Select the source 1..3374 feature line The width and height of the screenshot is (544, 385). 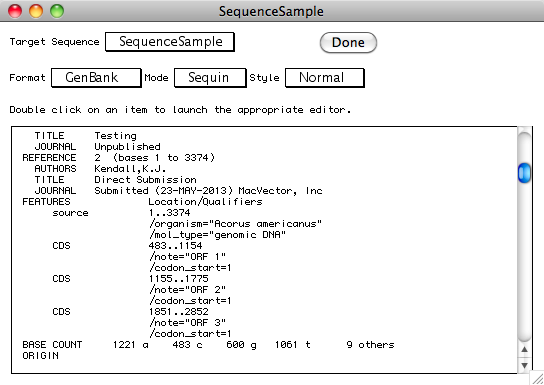pos(121,213)
